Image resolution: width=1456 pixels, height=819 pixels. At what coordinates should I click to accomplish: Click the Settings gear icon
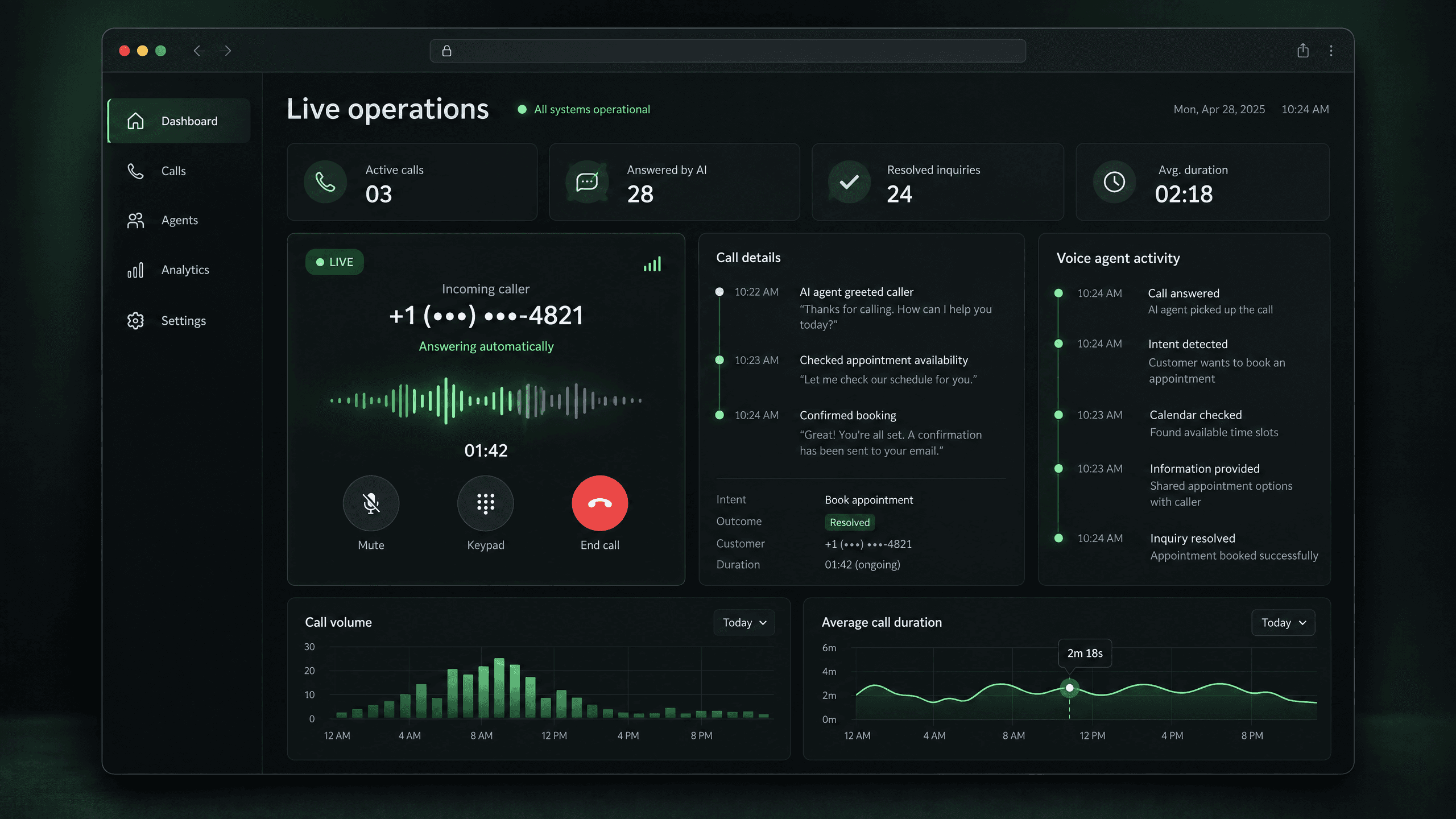(135, 321)
